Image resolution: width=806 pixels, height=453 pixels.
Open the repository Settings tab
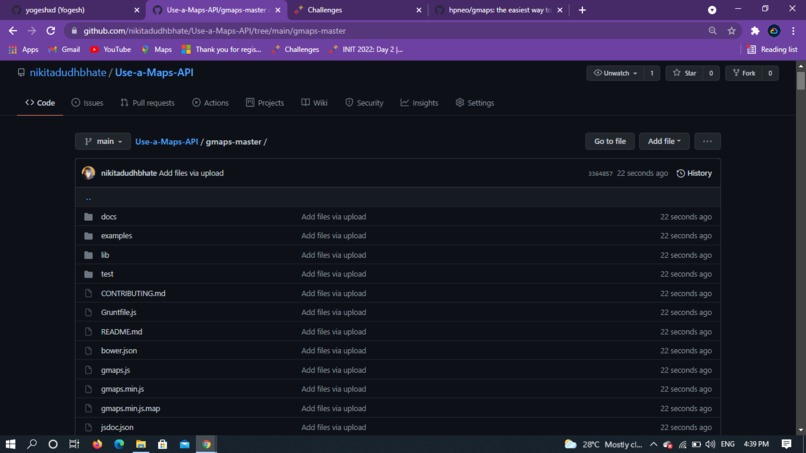pyautogui.click(x=474, y=103)
